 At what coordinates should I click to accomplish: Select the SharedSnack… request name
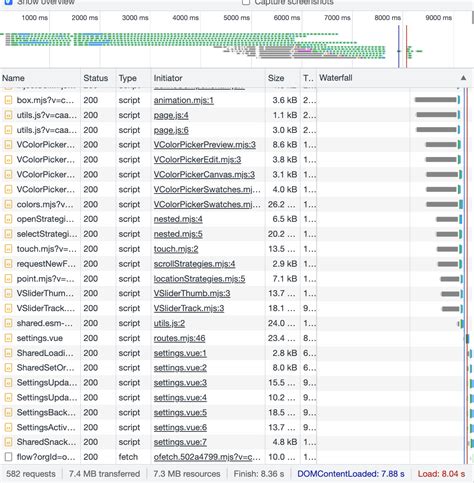(46, 442)
